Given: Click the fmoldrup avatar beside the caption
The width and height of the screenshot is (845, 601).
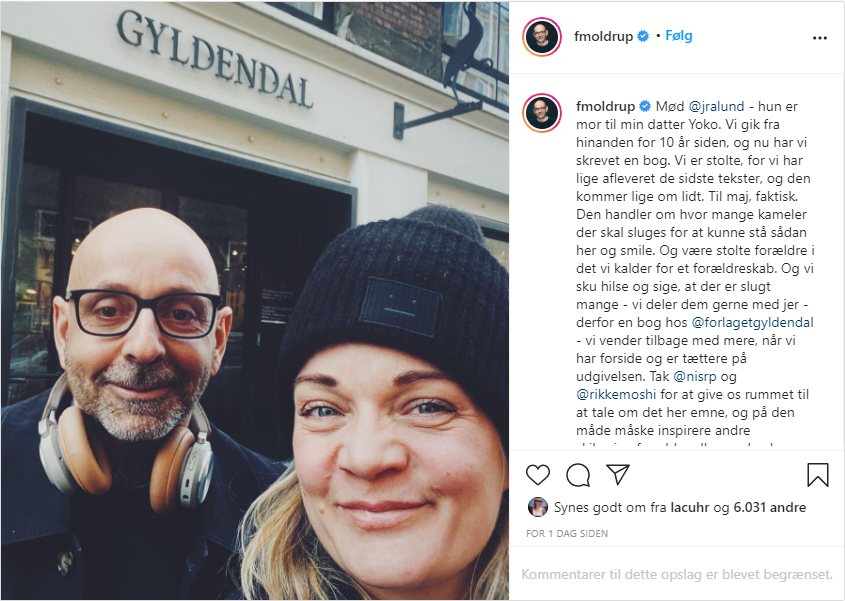Looking at the screenshot, I should coord(542,113).
